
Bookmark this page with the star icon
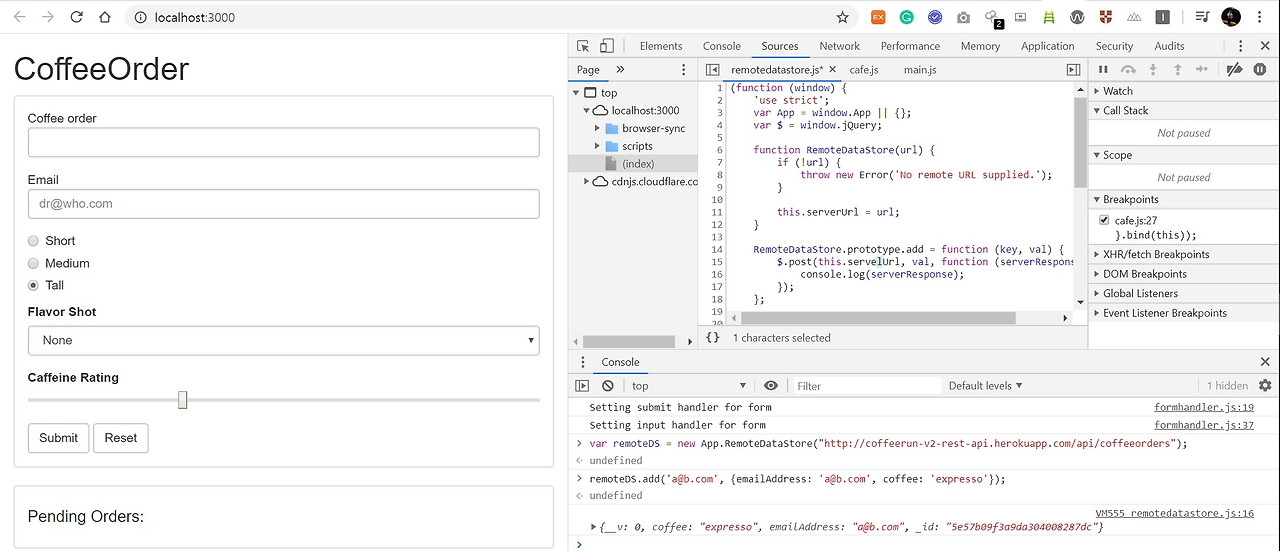click(x=842, y=17)
